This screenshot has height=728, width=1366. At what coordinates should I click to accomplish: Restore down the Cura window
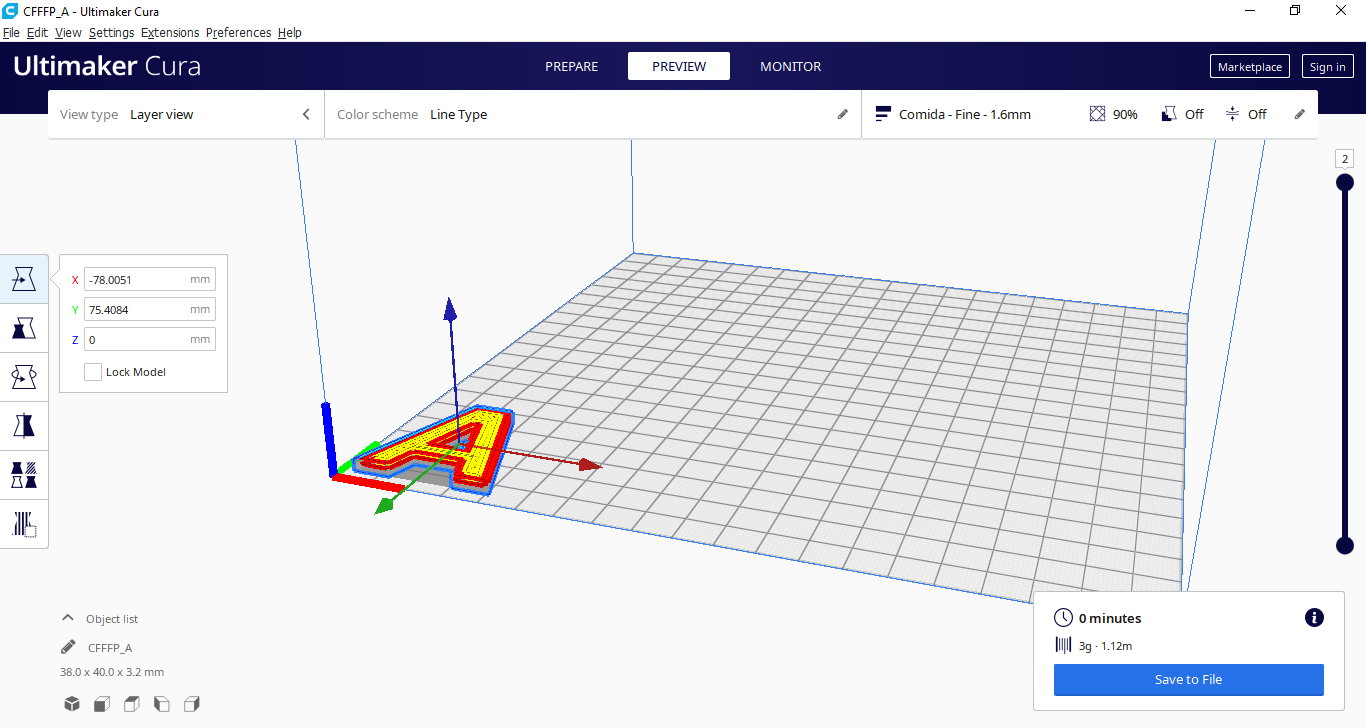click(x=1295, y=10)
